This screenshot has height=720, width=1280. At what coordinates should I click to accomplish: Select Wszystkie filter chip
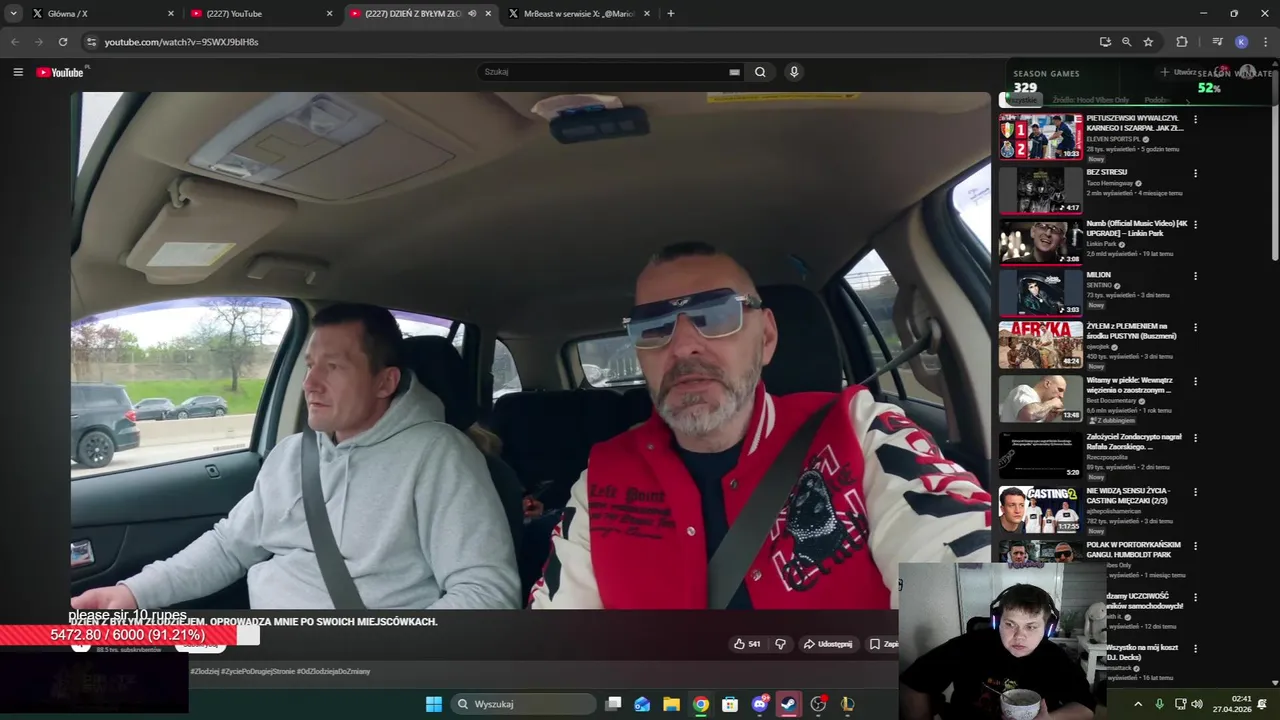(1022, 100)
